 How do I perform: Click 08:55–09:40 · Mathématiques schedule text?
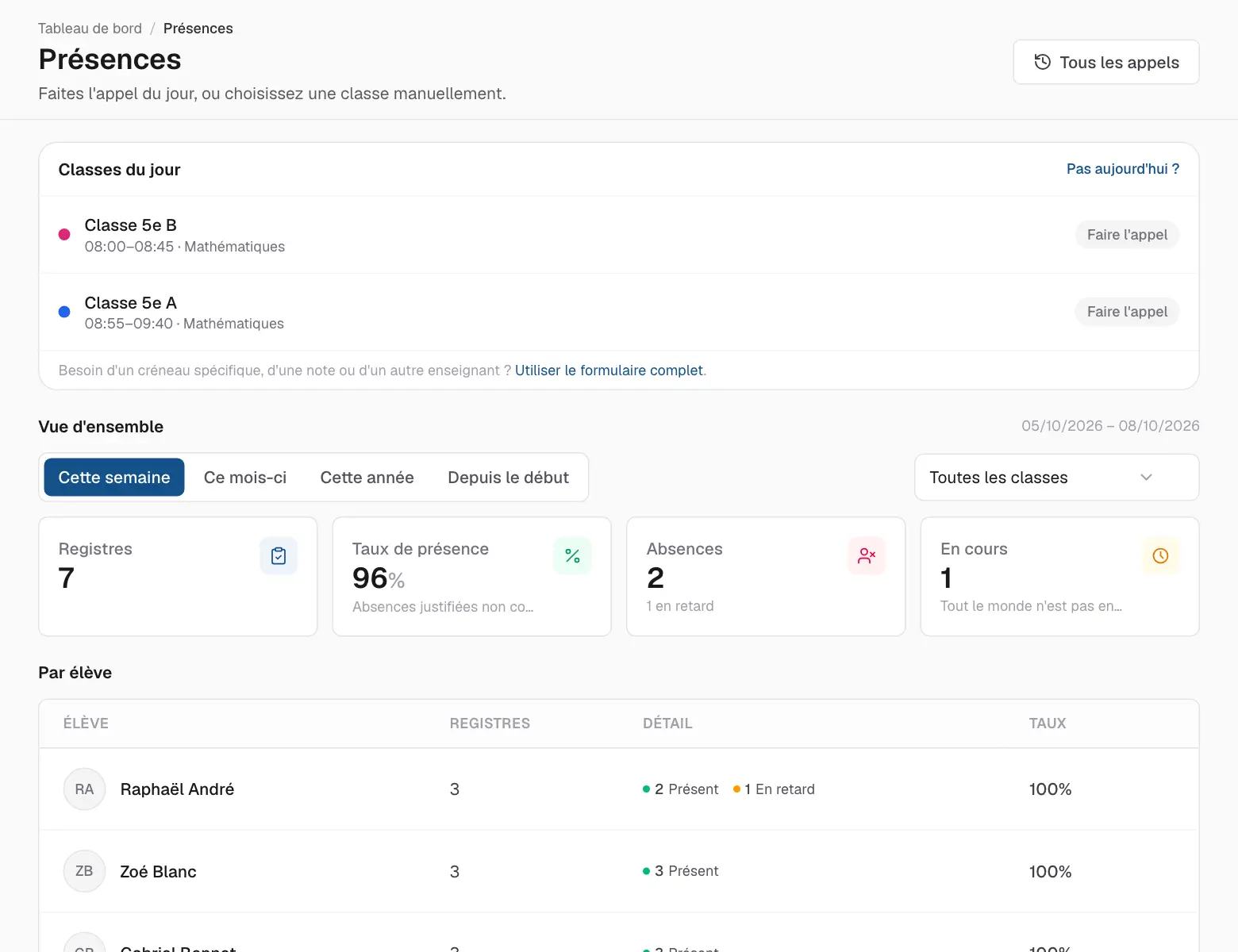pyautogui.click(x=184, y=324)
